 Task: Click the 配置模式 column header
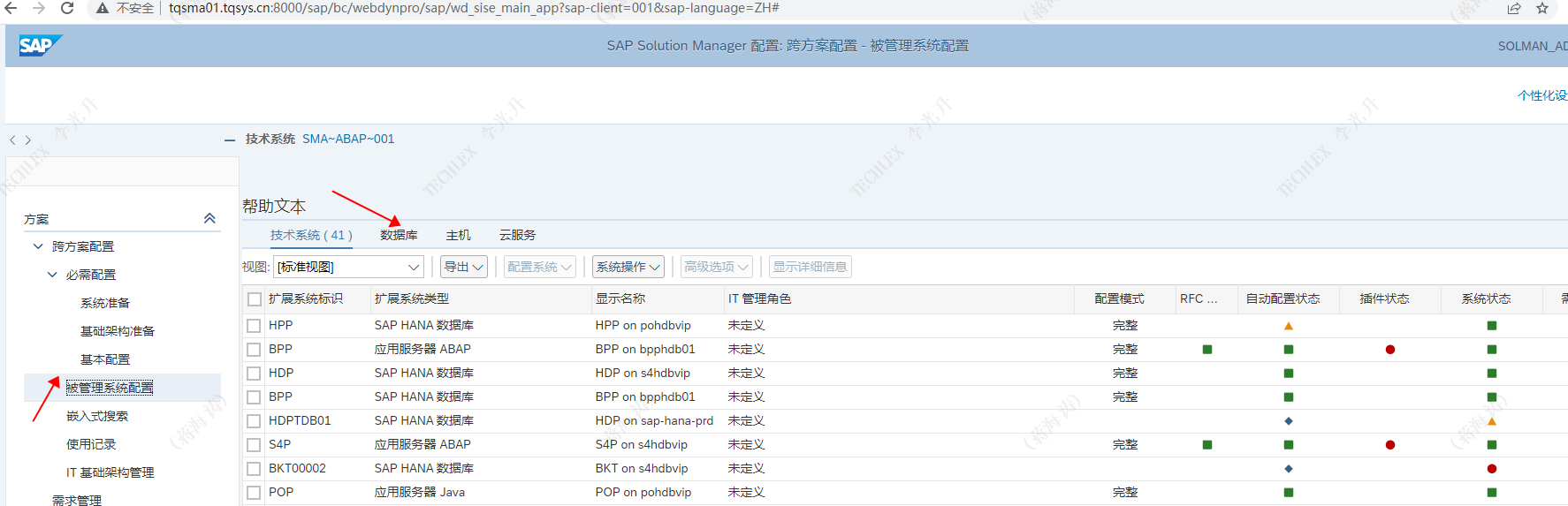[x=1119, y=298]
